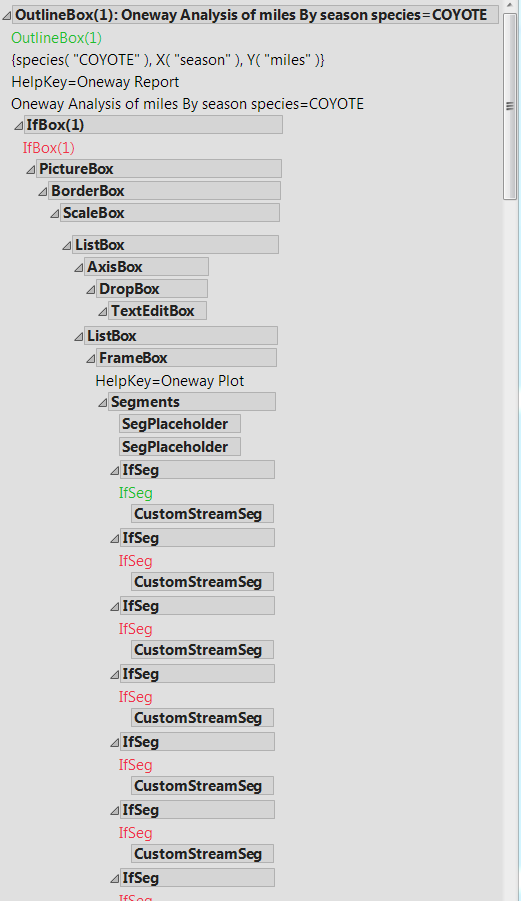Collapse the AxisBox node triangle

click(x=79, y=268)
